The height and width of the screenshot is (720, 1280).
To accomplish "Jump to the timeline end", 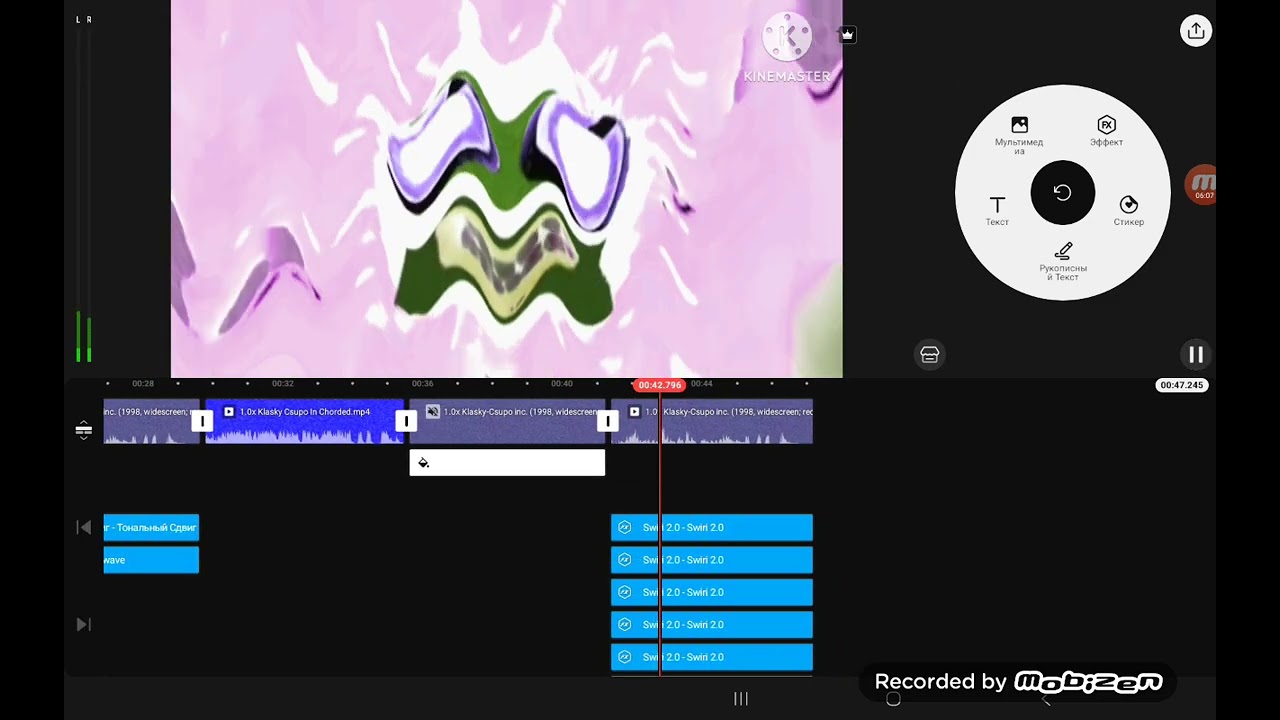I will 84,624.
